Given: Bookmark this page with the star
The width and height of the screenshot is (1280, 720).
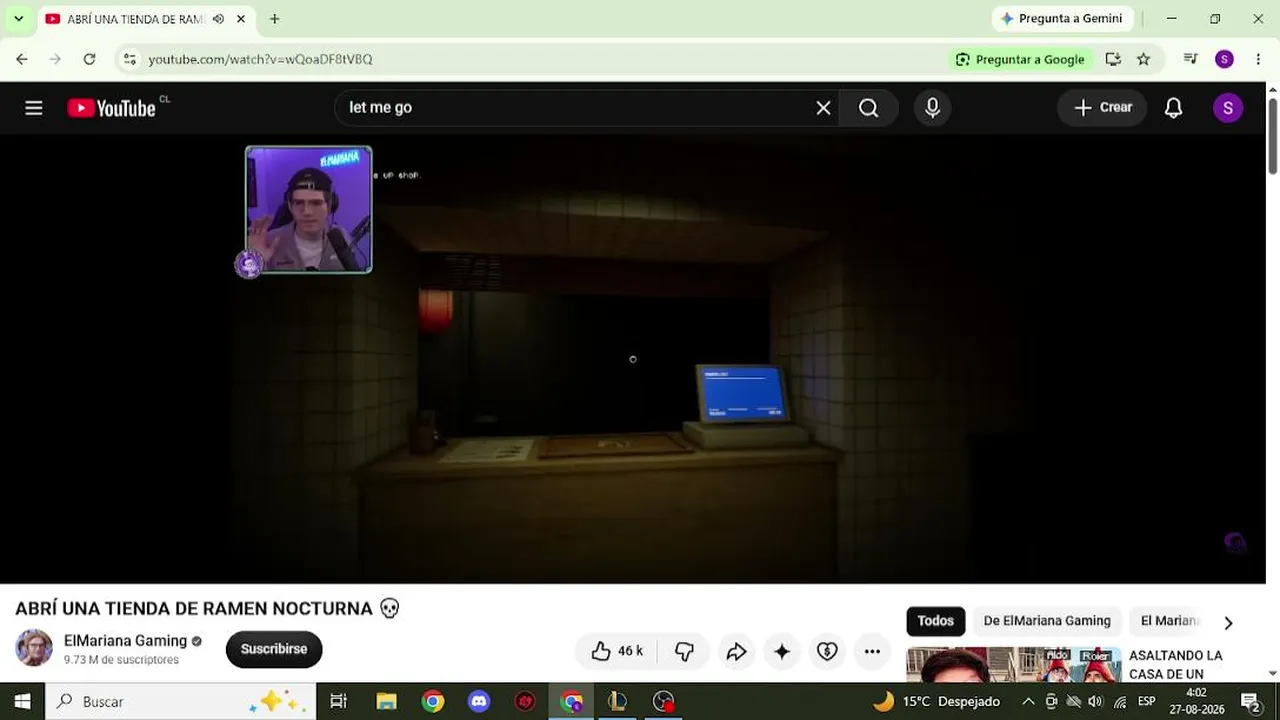Looking at the screenshot, I should pyautogui.click(x=1143, y=59).
